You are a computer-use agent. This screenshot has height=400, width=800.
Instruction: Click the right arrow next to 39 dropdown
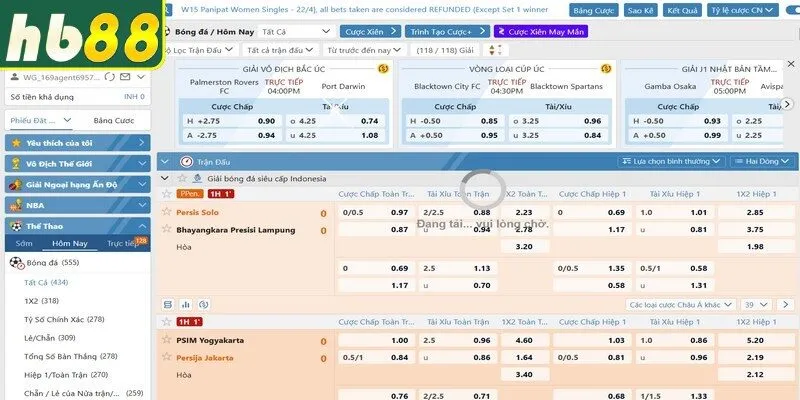pyautogui.click(x=786, y=305)
